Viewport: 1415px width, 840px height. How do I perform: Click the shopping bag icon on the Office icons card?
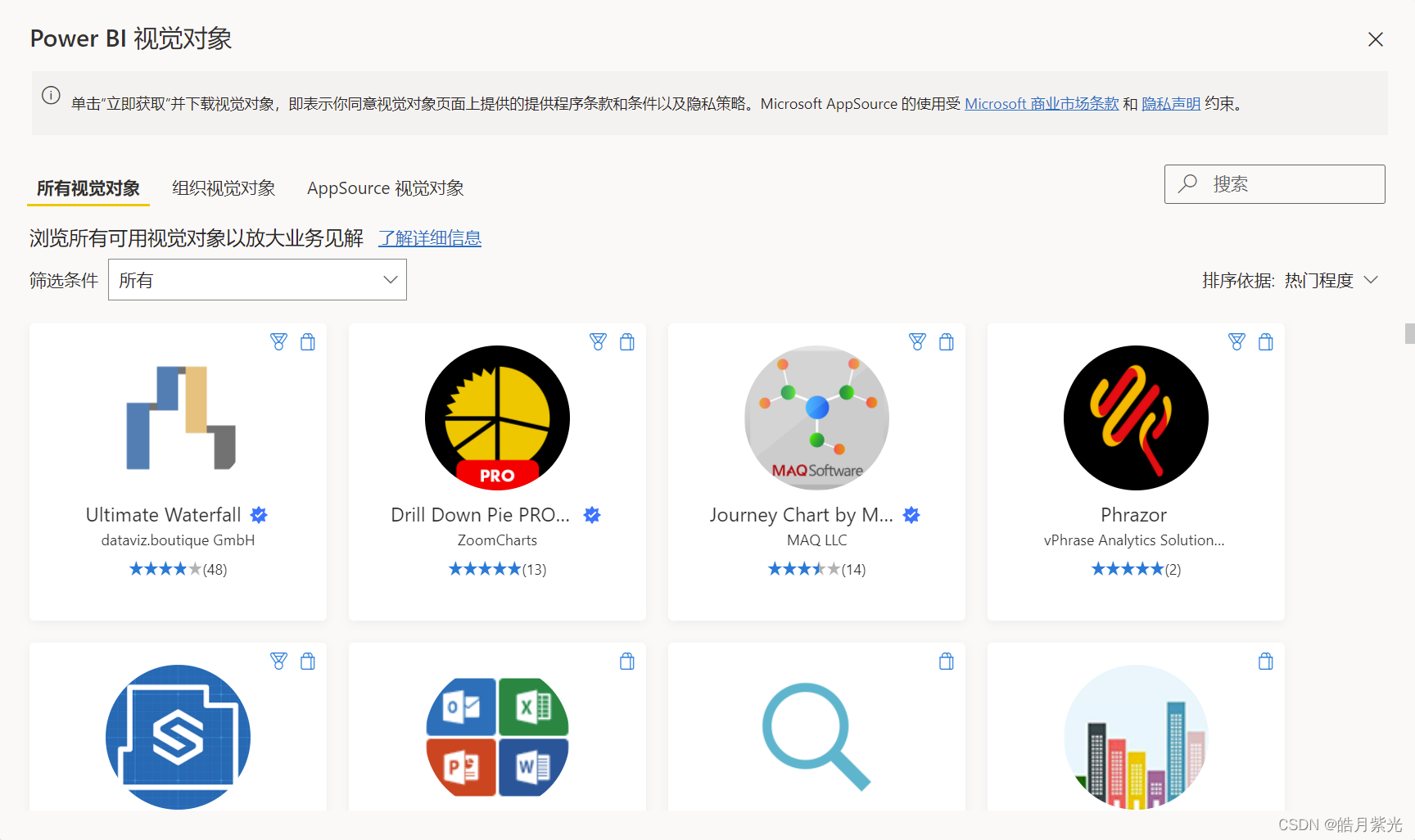point(627,661)
